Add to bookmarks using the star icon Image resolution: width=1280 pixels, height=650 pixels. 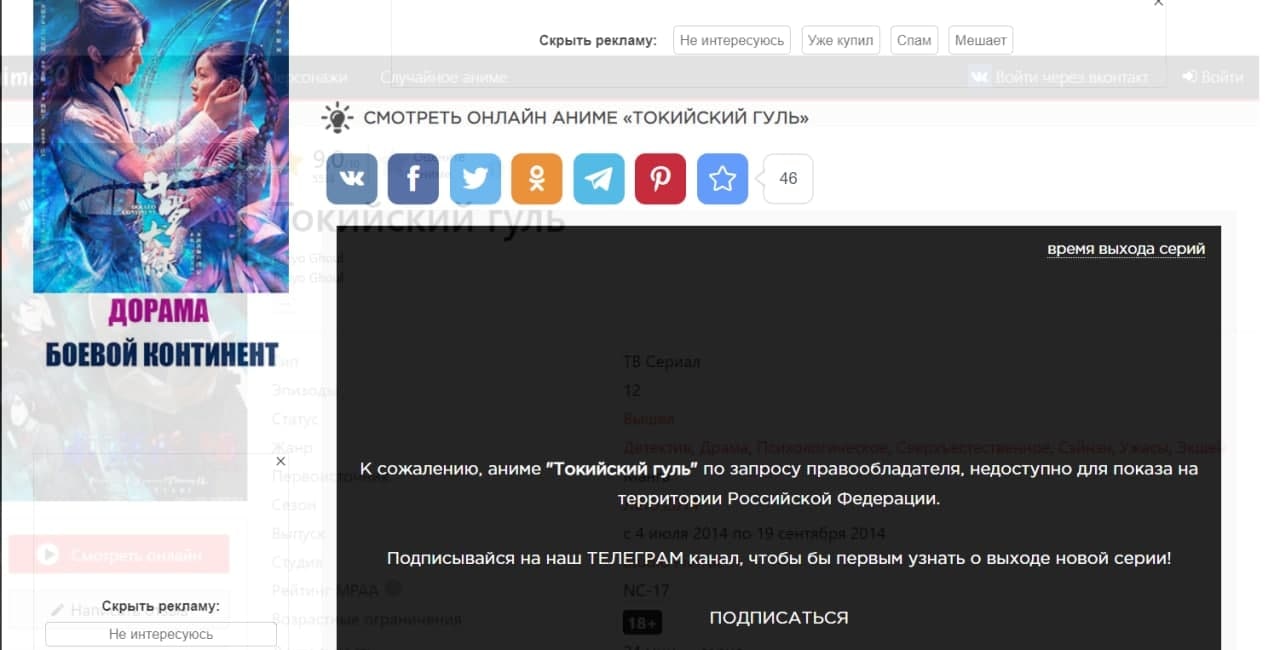tap(722, 179)
